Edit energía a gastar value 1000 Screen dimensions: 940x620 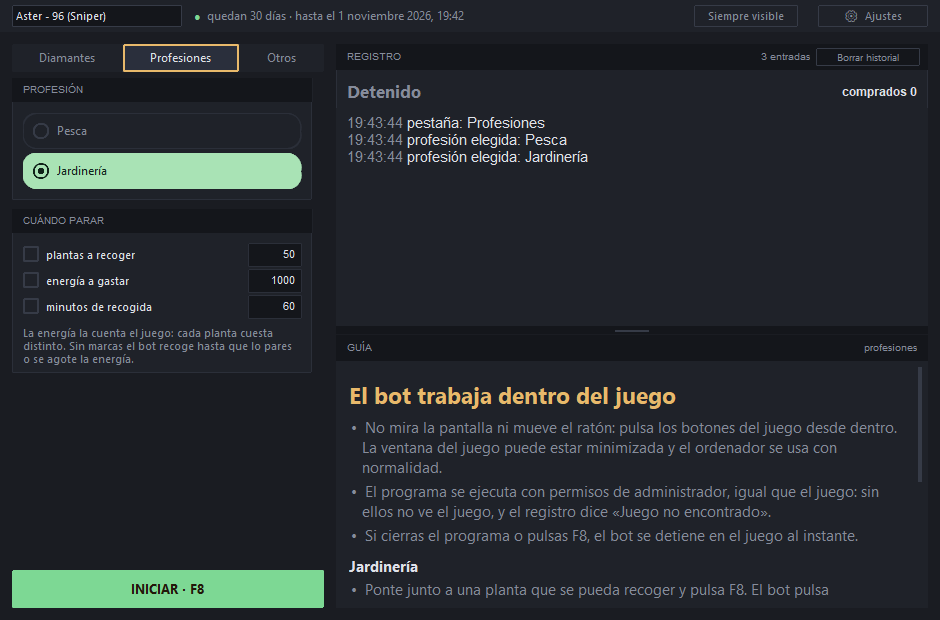tap(275, 280)
